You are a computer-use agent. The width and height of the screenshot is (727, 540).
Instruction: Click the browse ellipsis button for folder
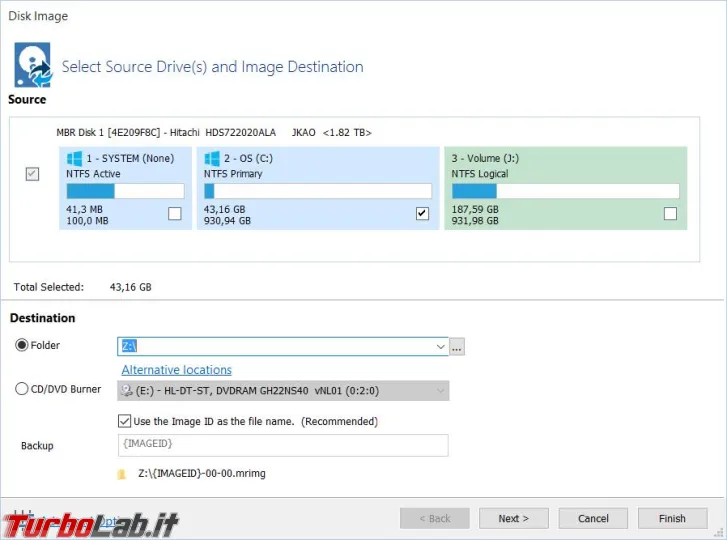tap(457, 347)
